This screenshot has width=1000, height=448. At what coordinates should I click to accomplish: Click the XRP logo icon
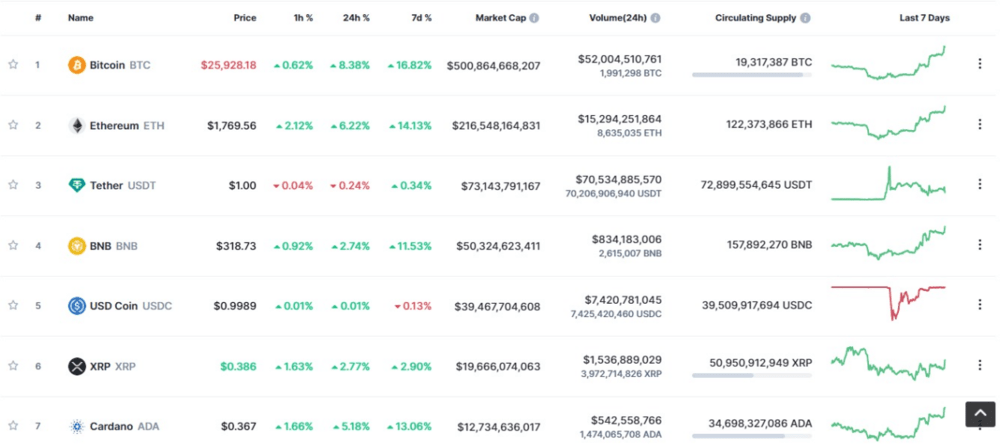(x=77, y=366)
